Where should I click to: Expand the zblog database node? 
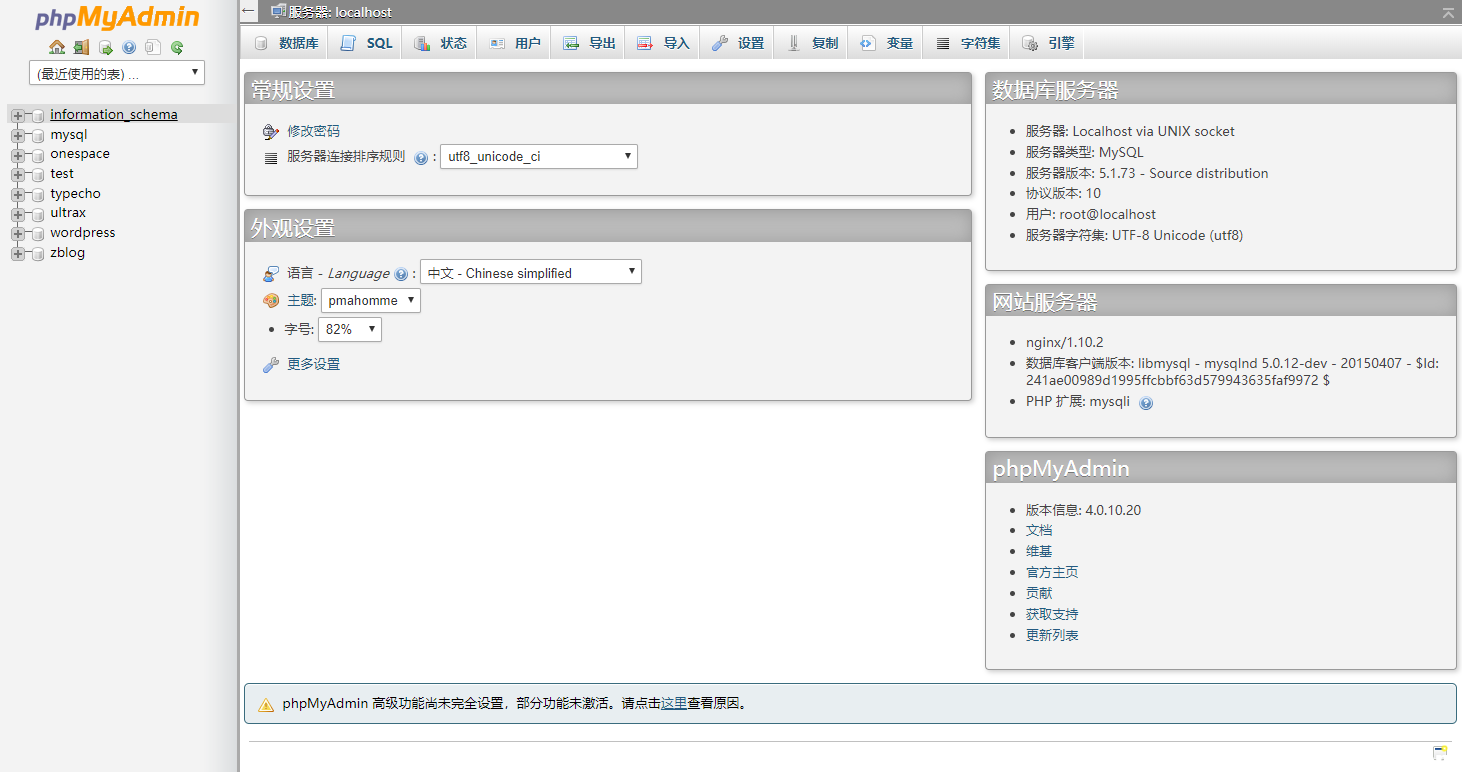[18, 253]
